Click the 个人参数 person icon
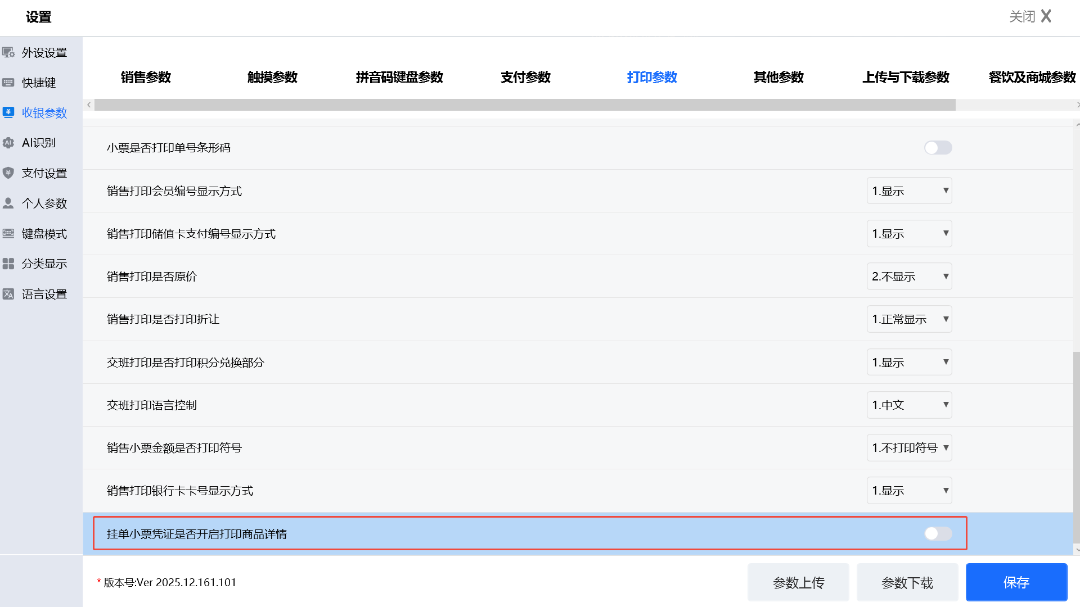1080x607 pixels. point(9,203)
